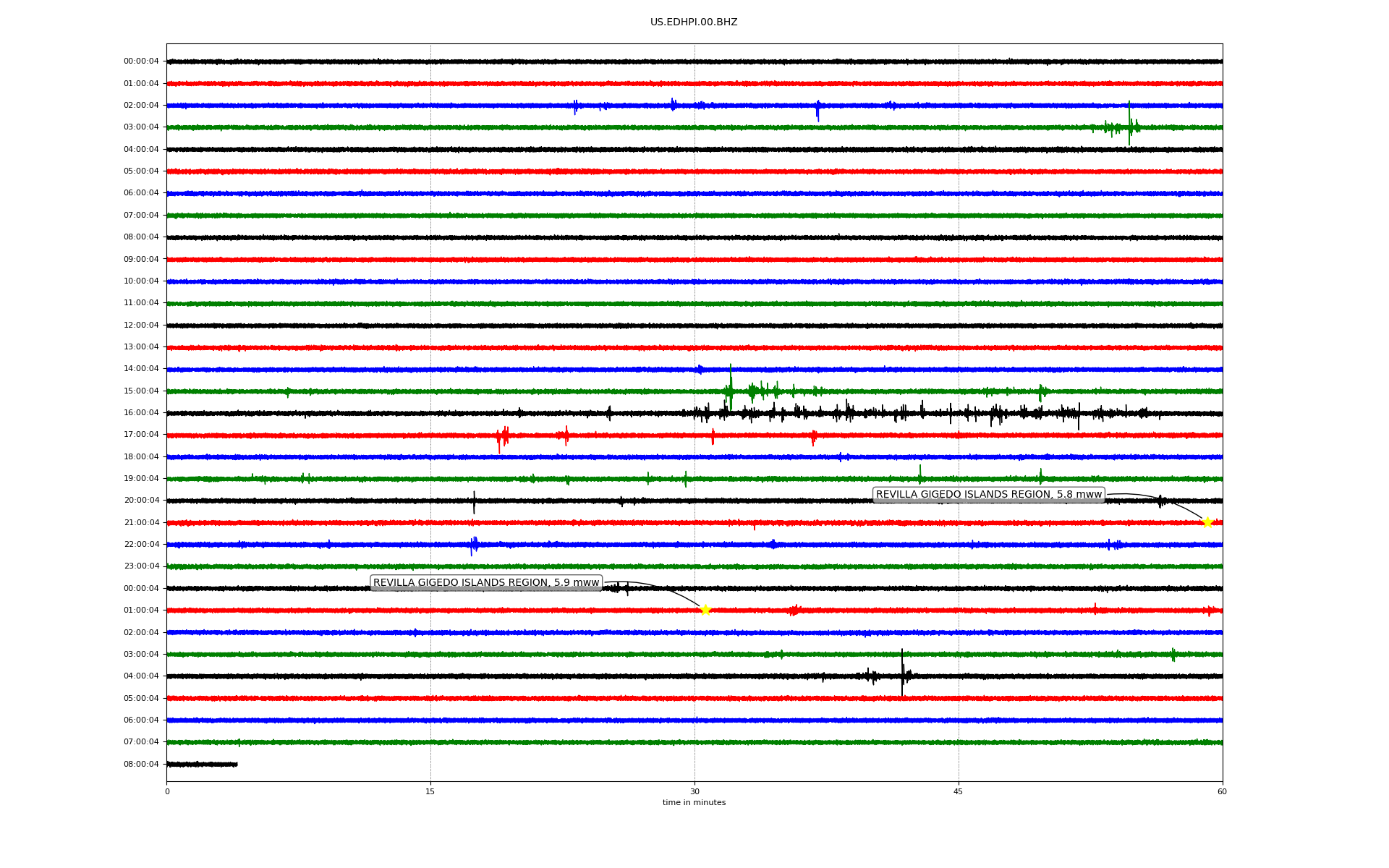This screenshot has width=1389, height=868.
Task: Click the green spike near minute 54 on upper 03:00:04 trace
Action: click(1129, 123)
